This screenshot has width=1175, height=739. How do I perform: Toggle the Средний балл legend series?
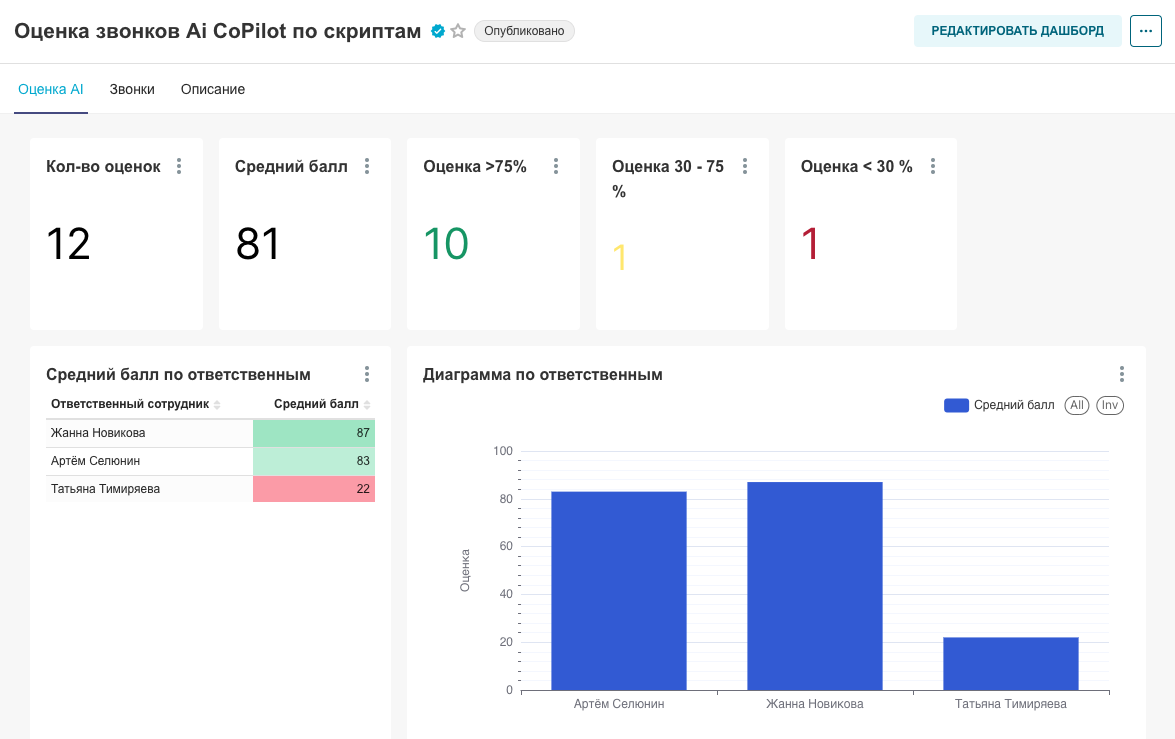[999, 405]
